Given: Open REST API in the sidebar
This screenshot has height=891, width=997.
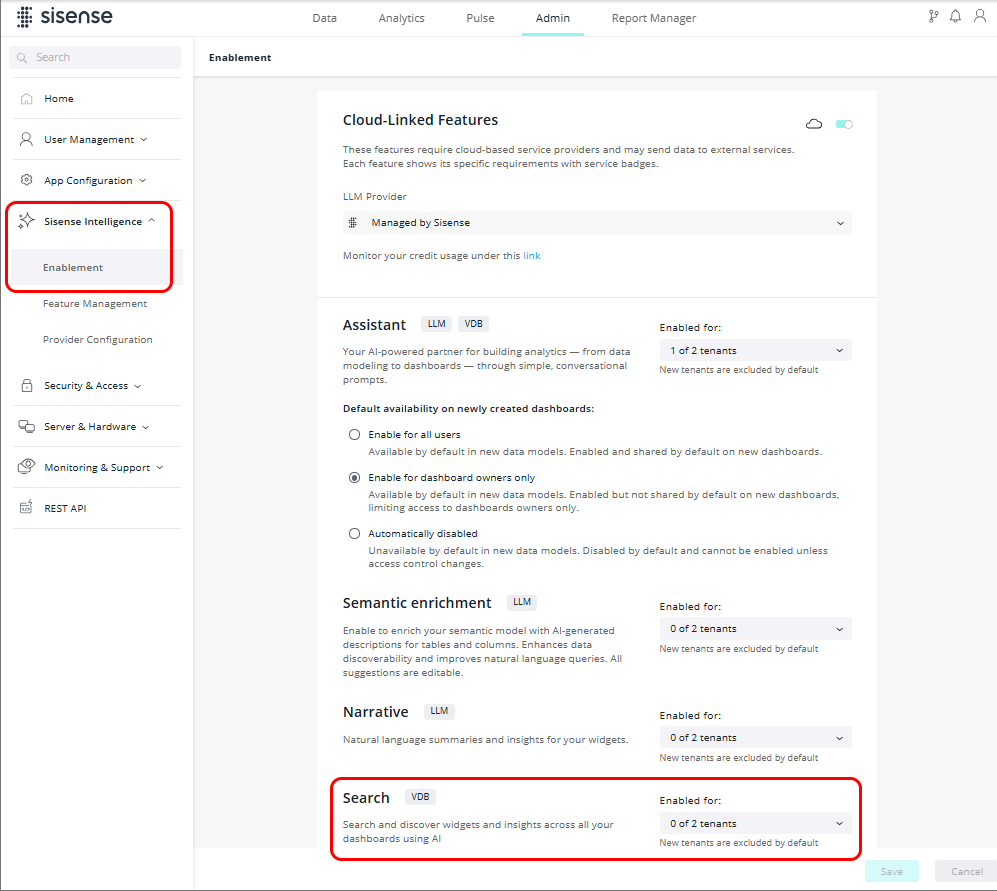Looking at the screenshot, I should (65, 508).
